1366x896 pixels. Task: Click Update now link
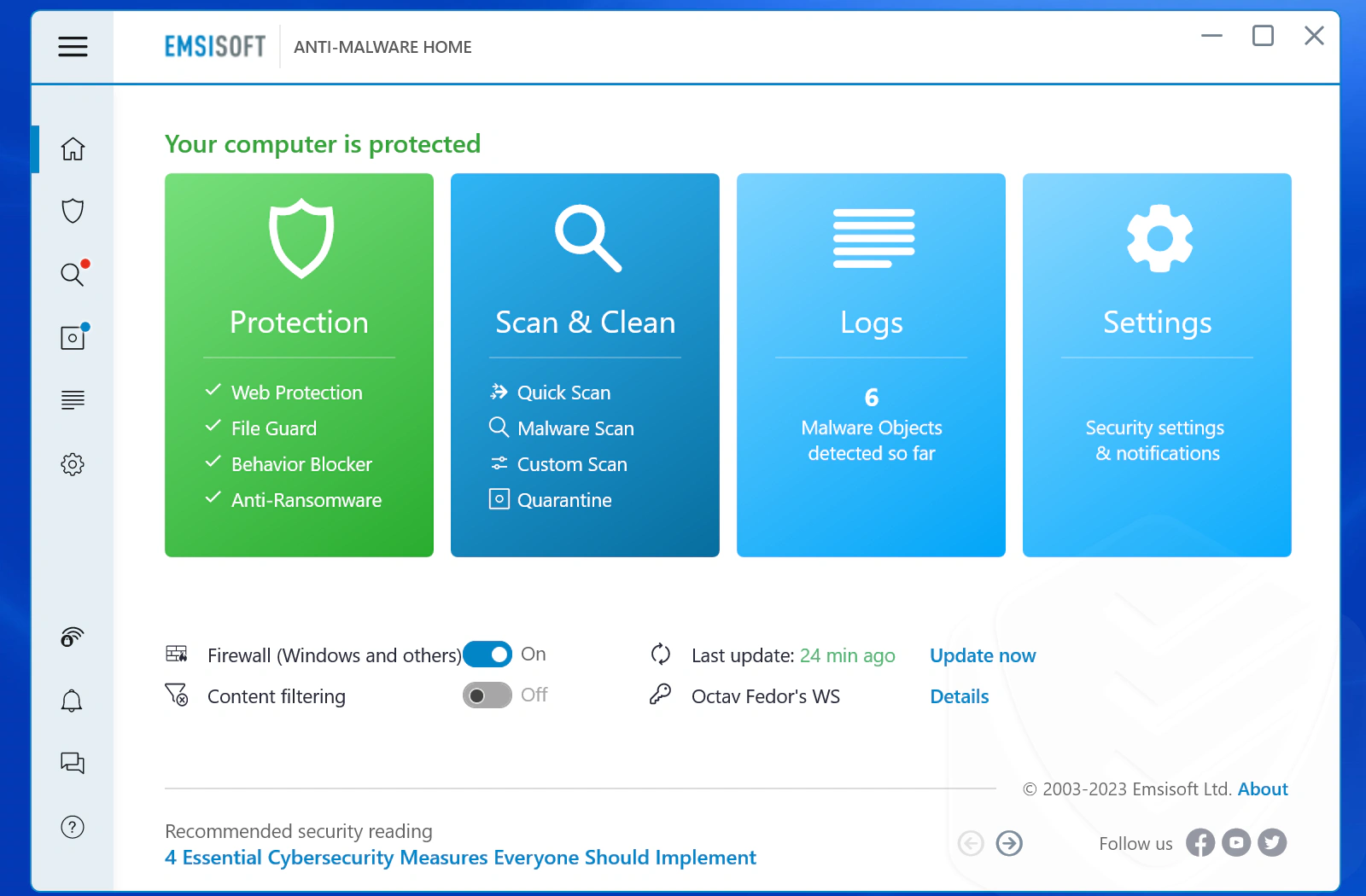(983, 655)
